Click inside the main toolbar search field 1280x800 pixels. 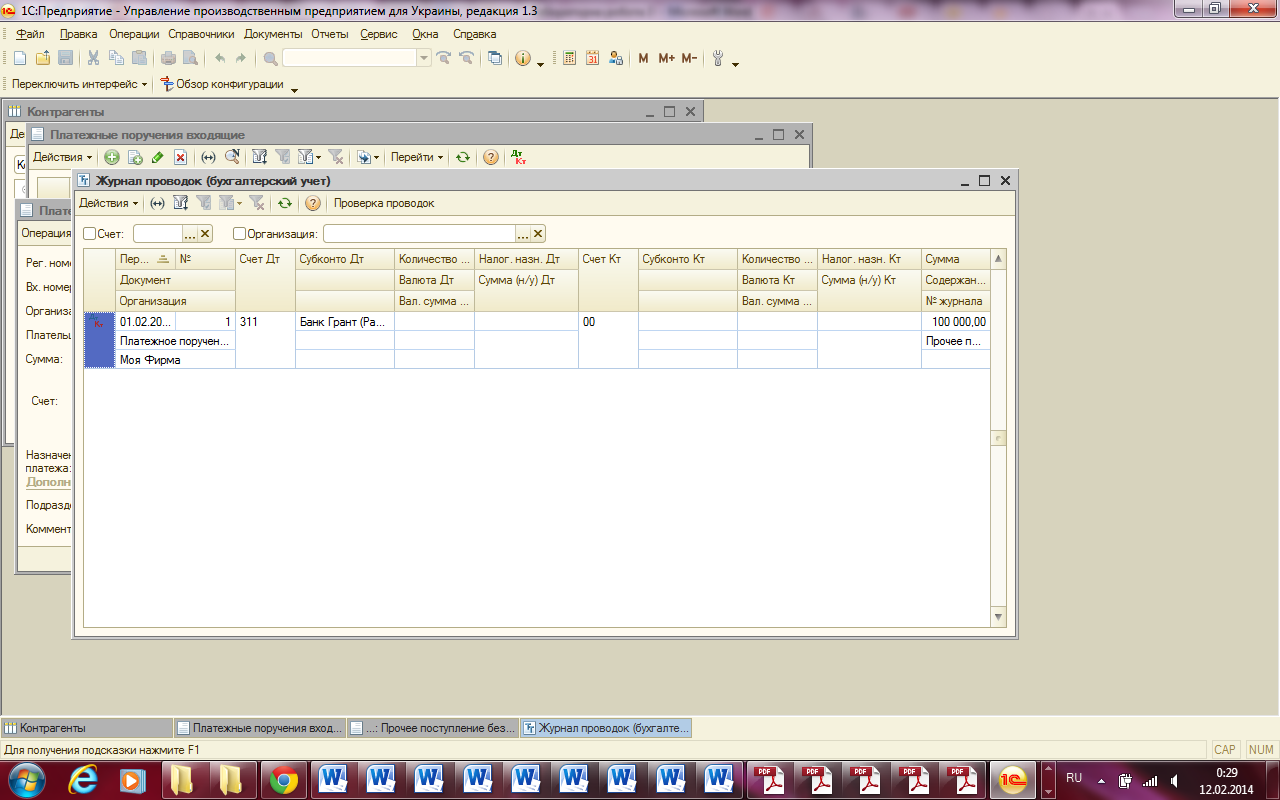(x=350, y=59)
